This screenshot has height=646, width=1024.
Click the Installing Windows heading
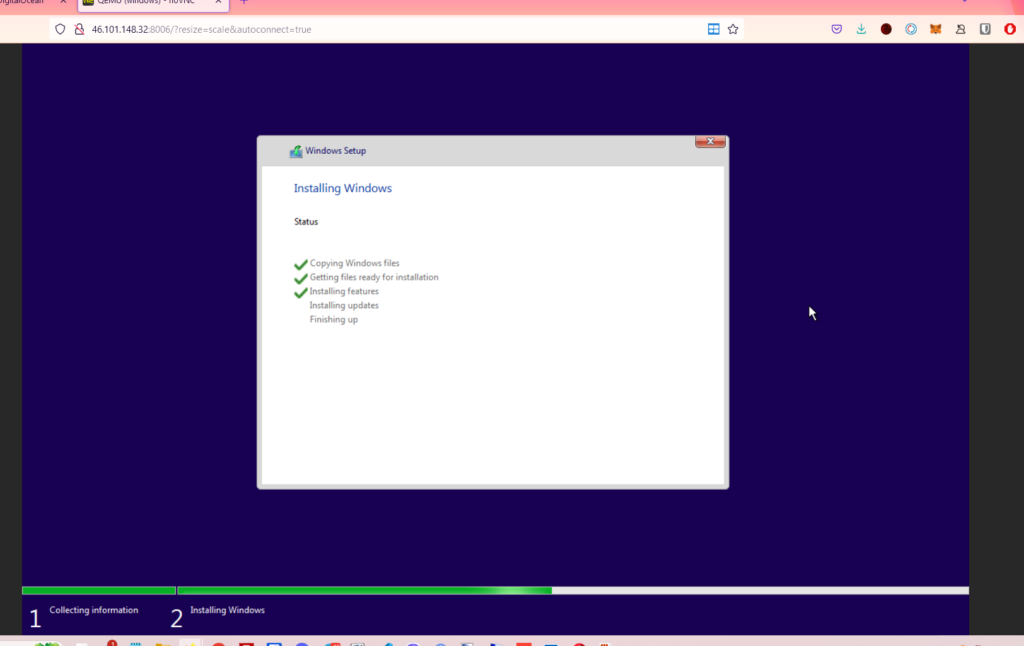click(x=343, y=188)
